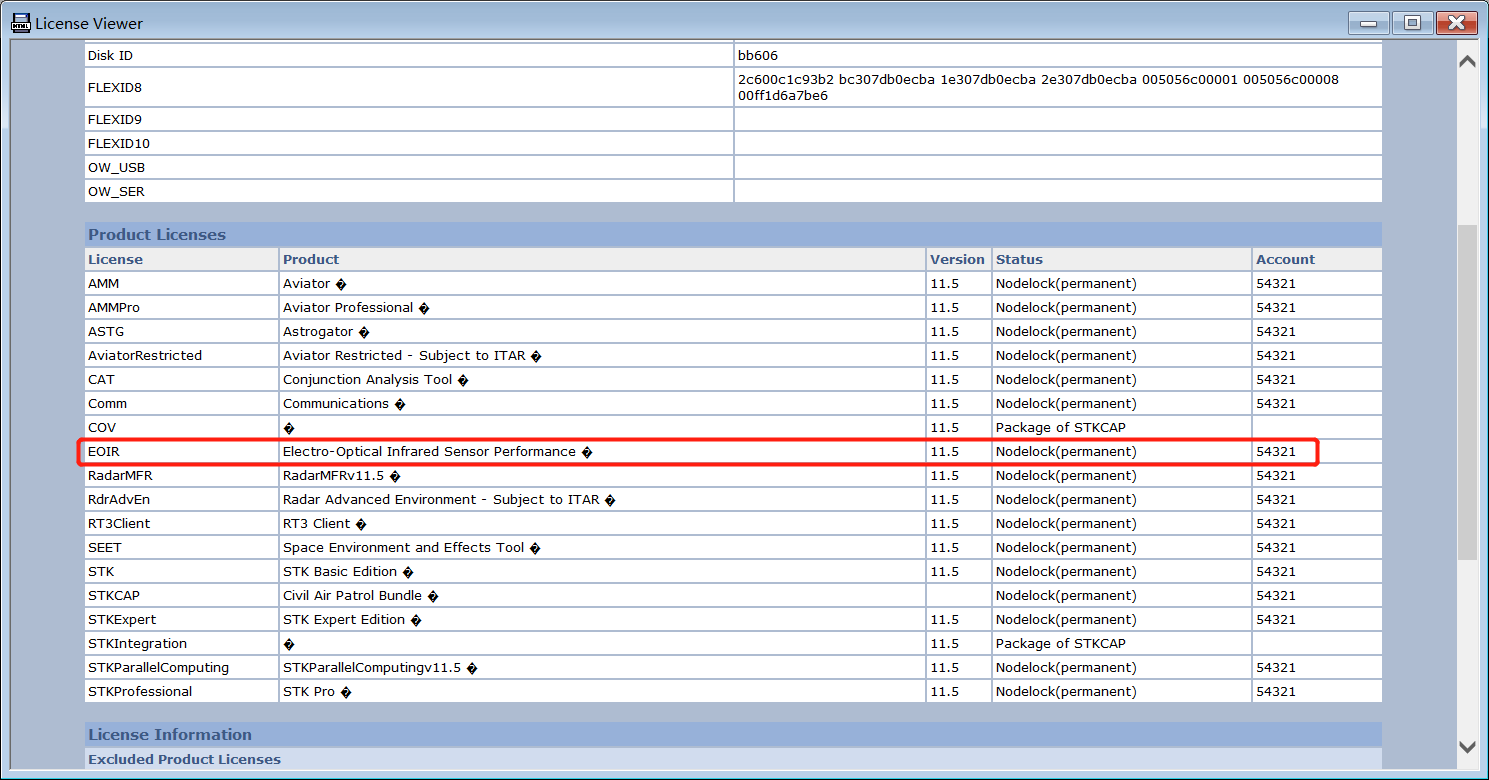Click the icon next to STK Pro entry

(x=345, y=691)
